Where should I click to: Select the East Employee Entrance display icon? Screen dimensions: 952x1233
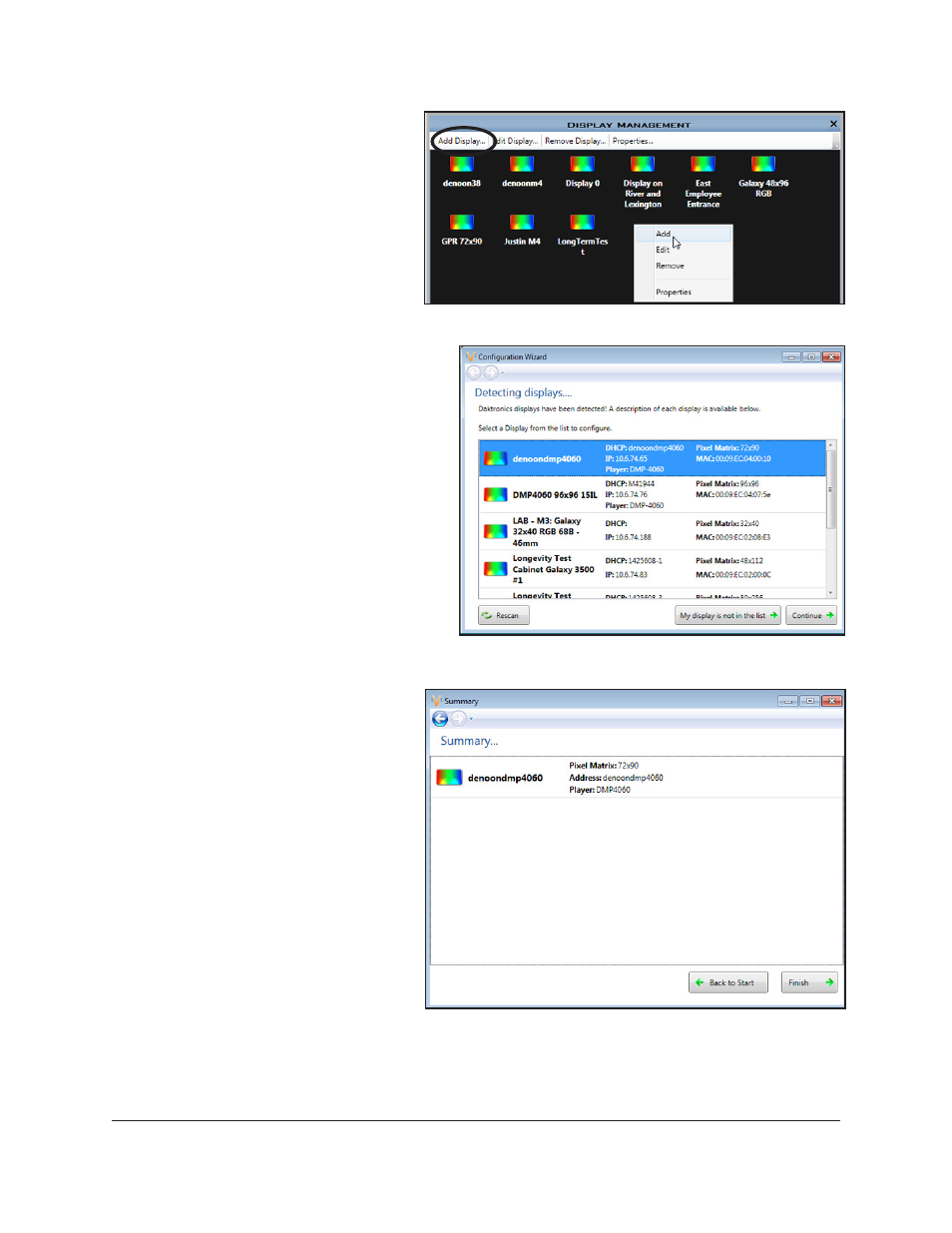(x=704, y=181)
